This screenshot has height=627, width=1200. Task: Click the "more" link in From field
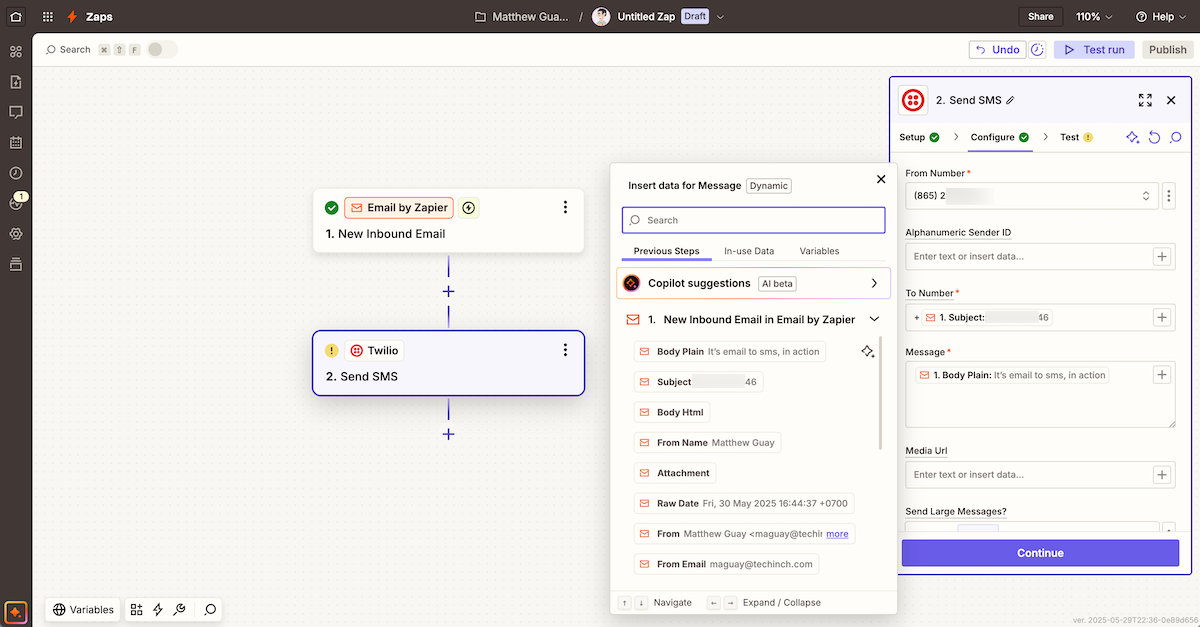point(837,534)
